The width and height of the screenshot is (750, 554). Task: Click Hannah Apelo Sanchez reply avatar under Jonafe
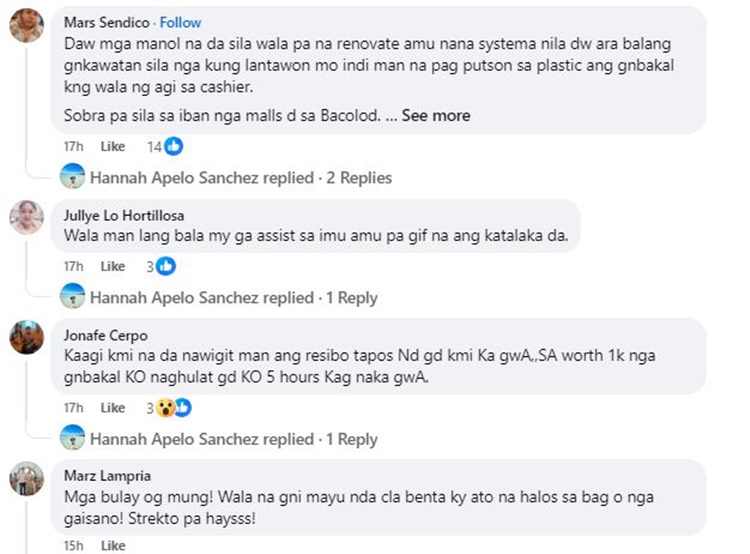click(x=72, y=439)
